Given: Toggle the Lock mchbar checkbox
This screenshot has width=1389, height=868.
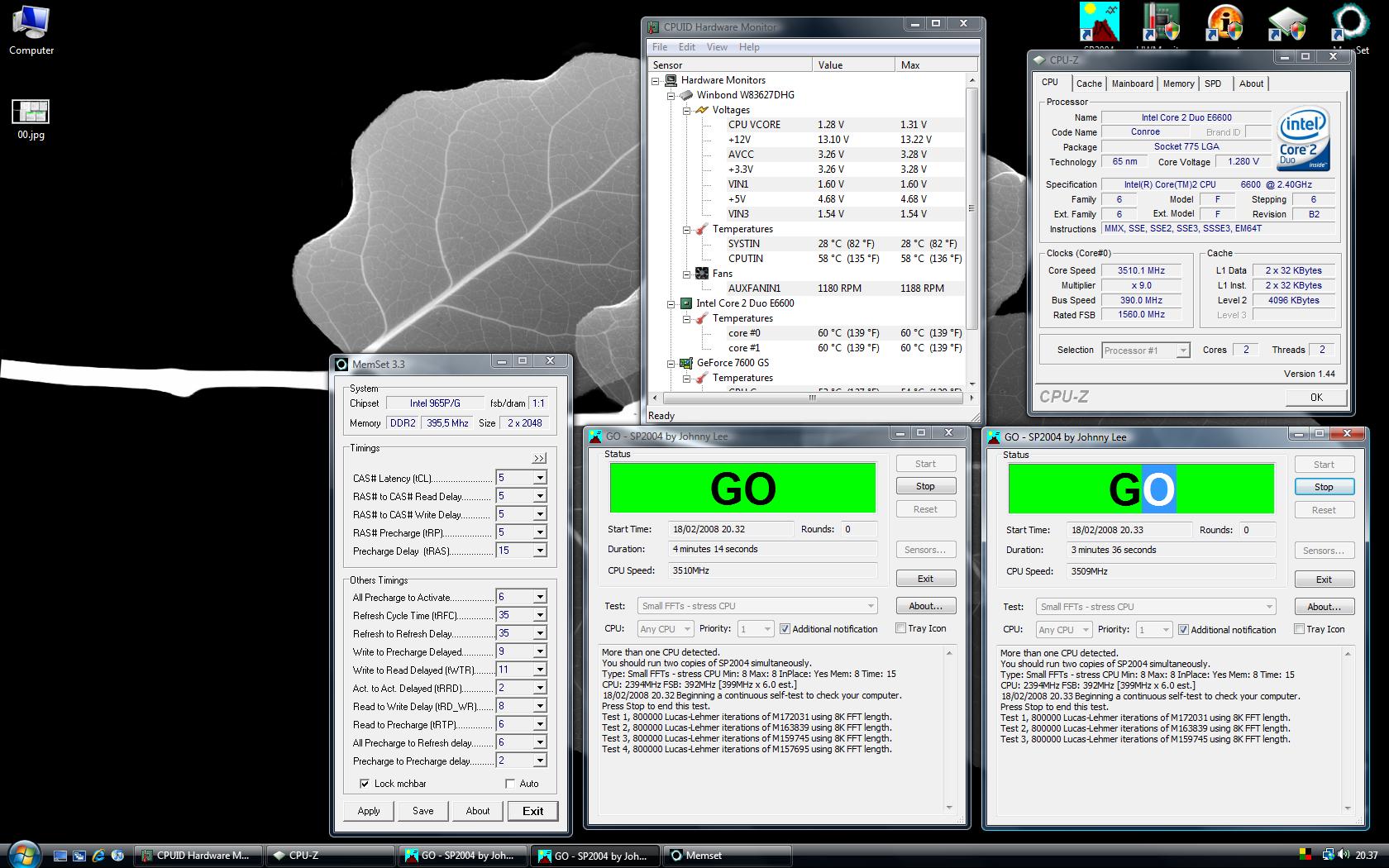Looking at the screenshot, I should click(365, 783).
